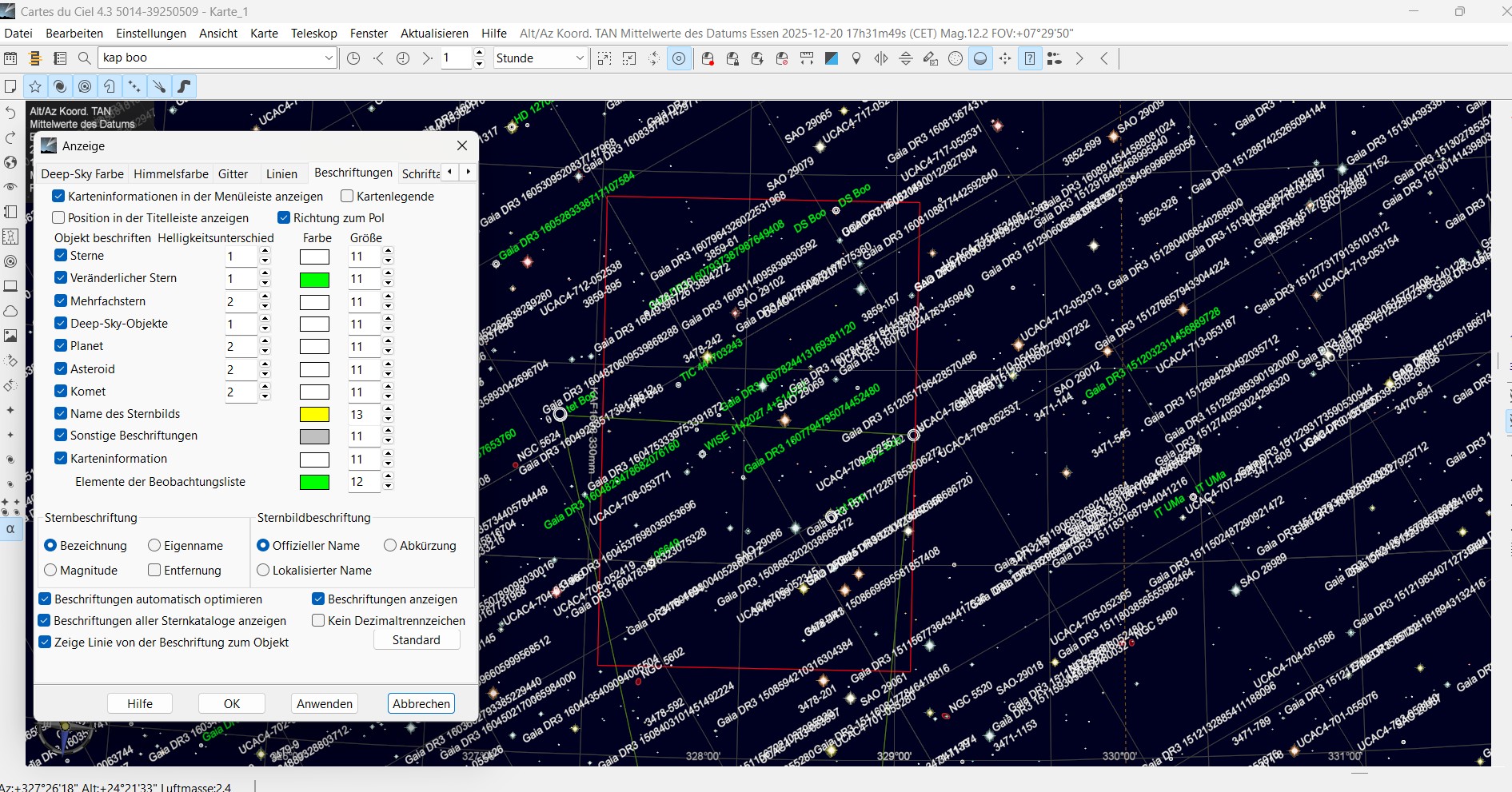This screenshot has width=1512, height=792.
Task: Increase the Elemente der Beobachtungsliste size
Action: tap(389, 478)
